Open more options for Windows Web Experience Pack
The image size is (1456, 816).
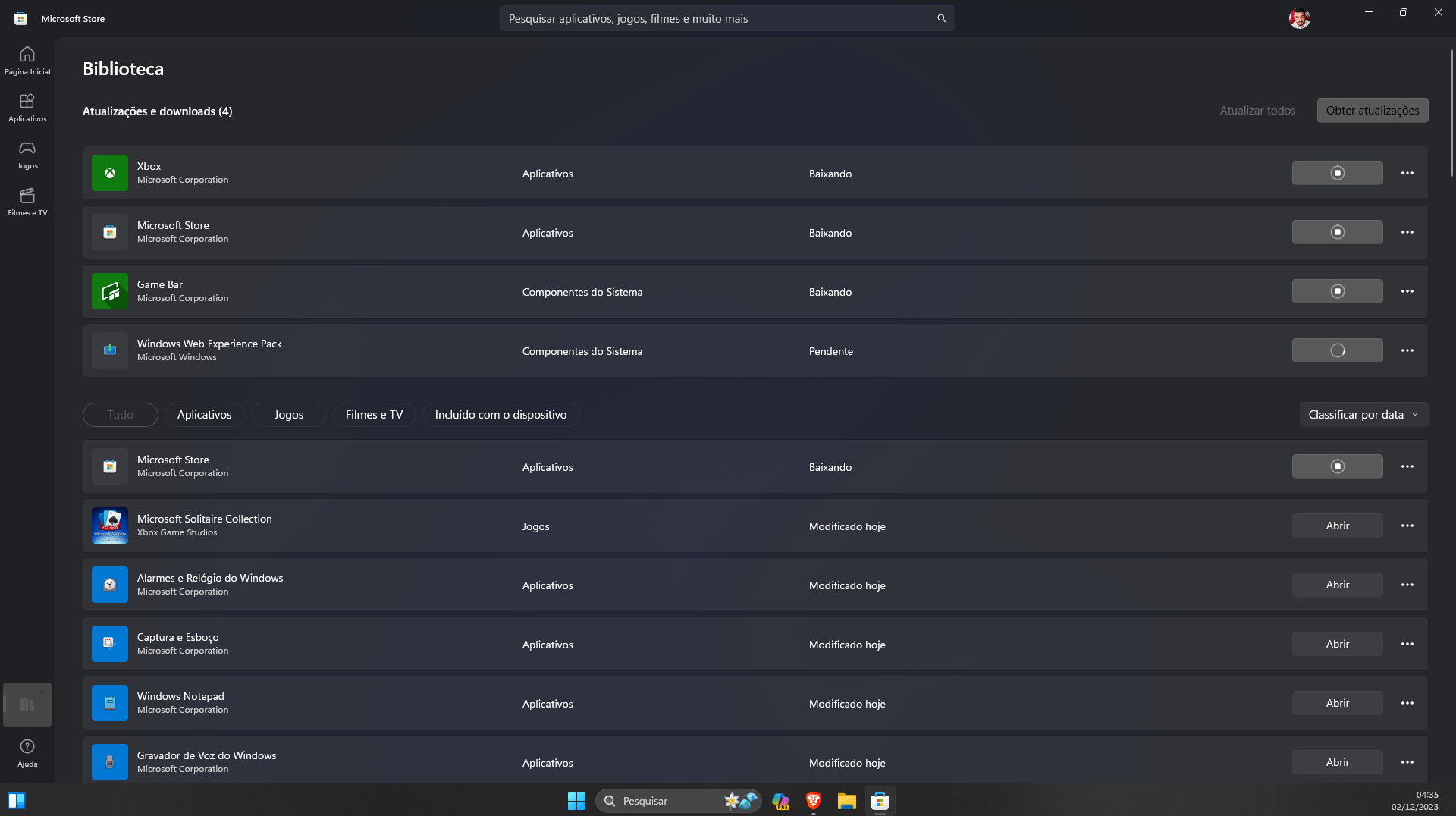[x=1407, y=350]
